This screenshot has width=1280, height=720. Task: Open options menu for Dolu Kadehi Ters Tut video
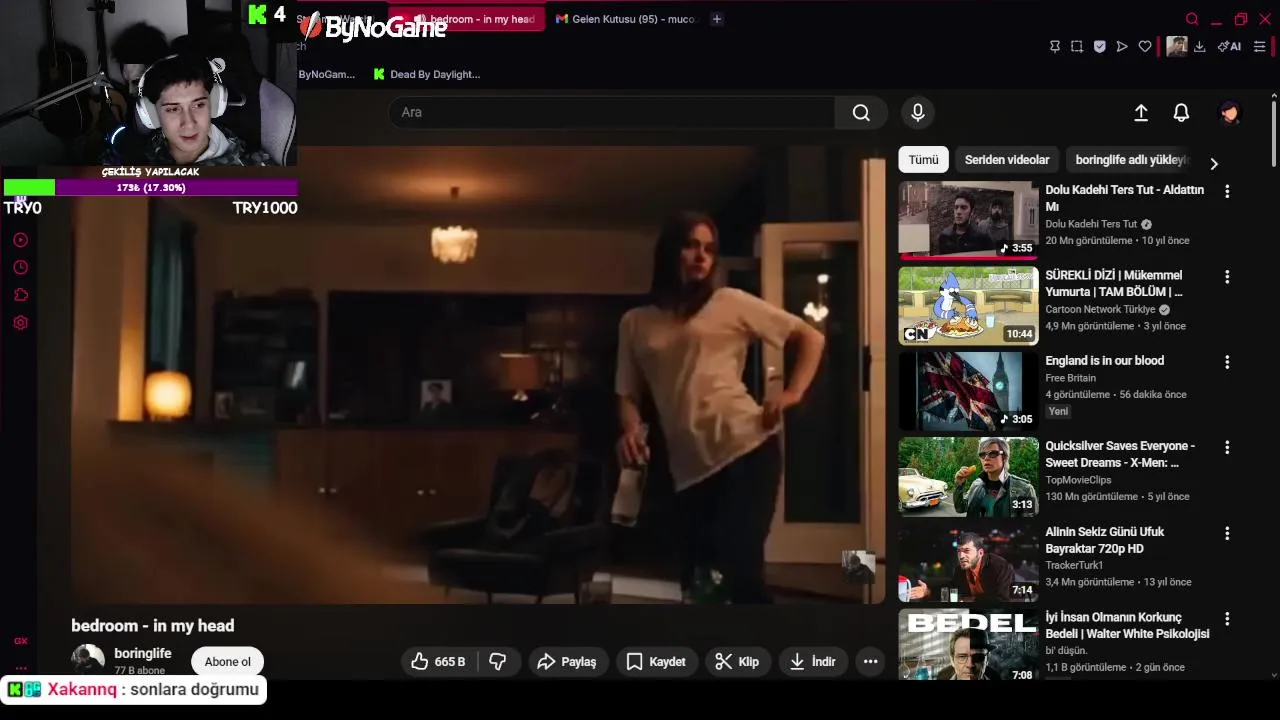point(1227,191)
